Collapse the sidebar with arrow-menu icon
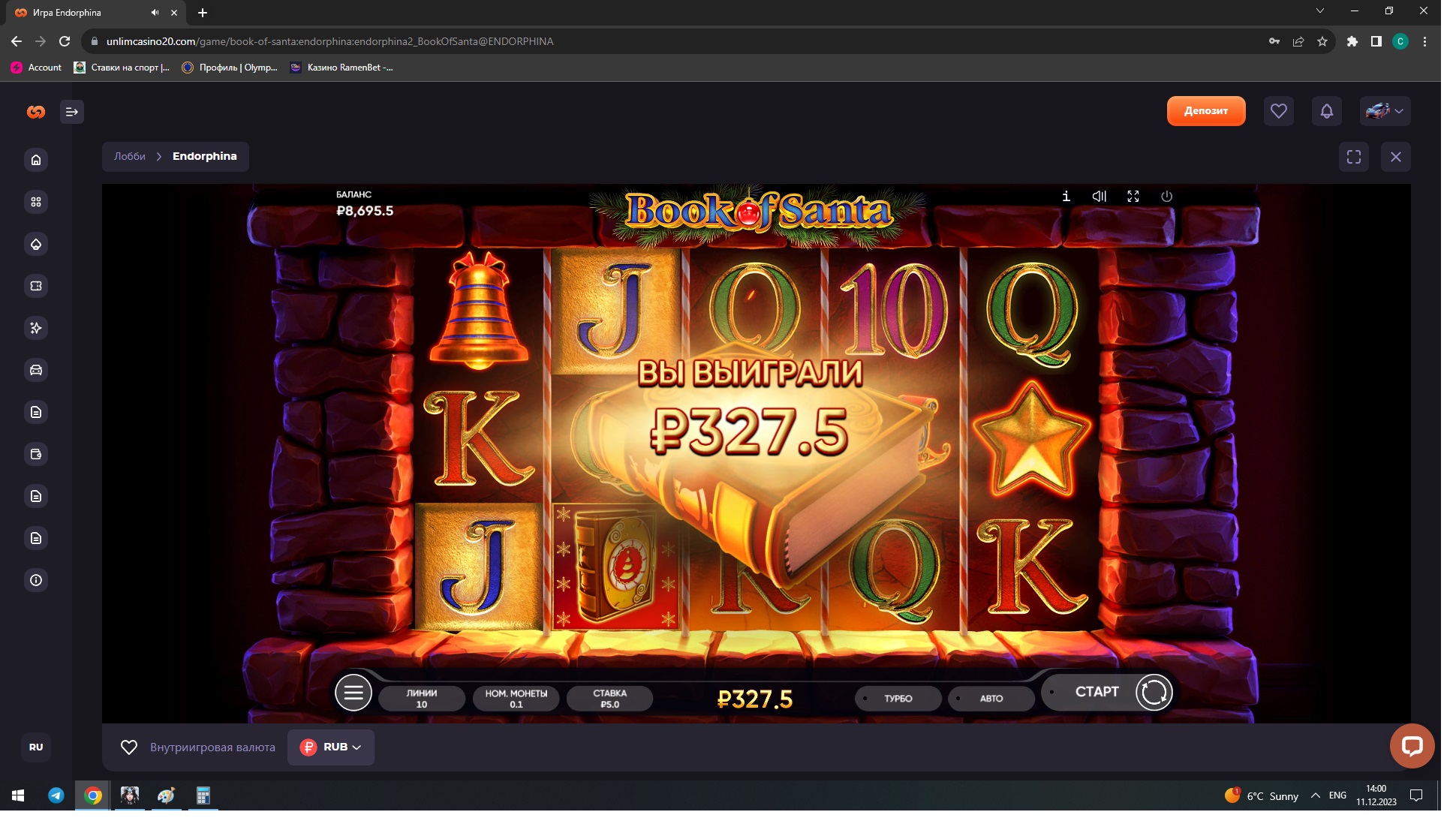Screen dimensions: 1456x824 coord(72,112)
